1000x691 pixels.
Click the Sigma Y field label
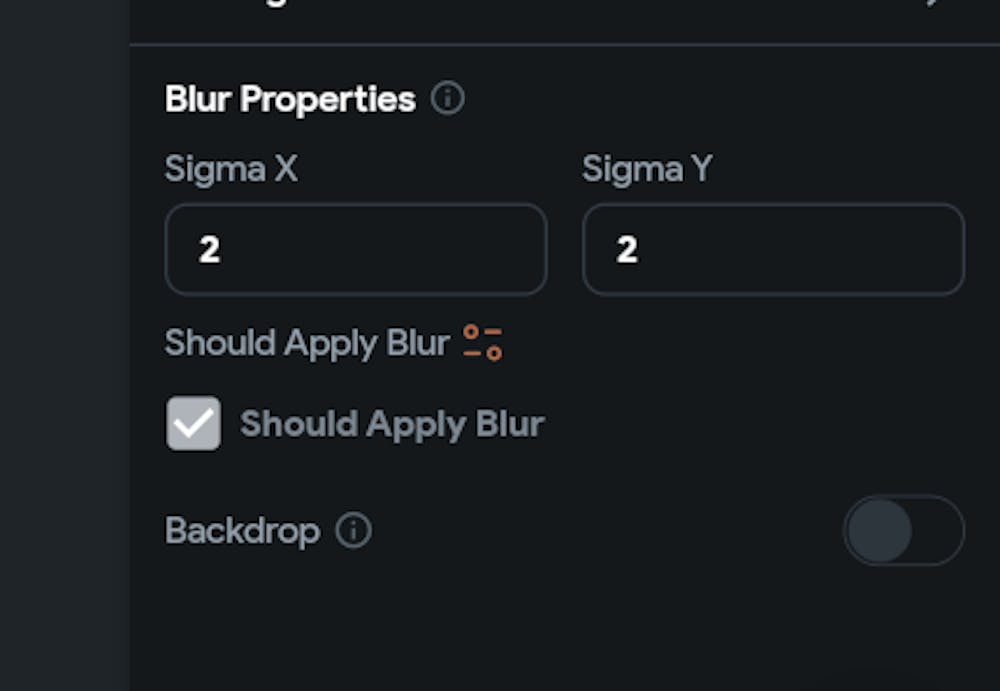tap(647, 169)
